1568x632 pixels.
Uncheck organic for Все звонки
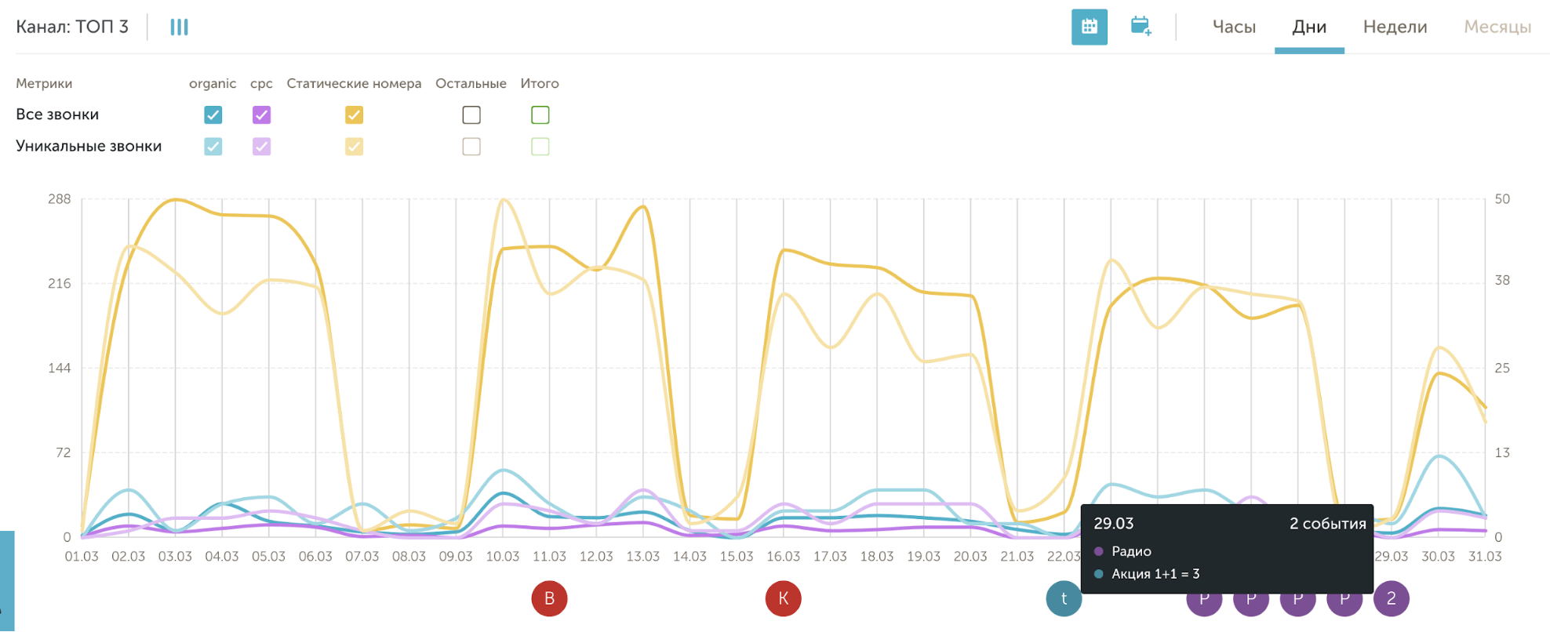[x=213, y=115]
